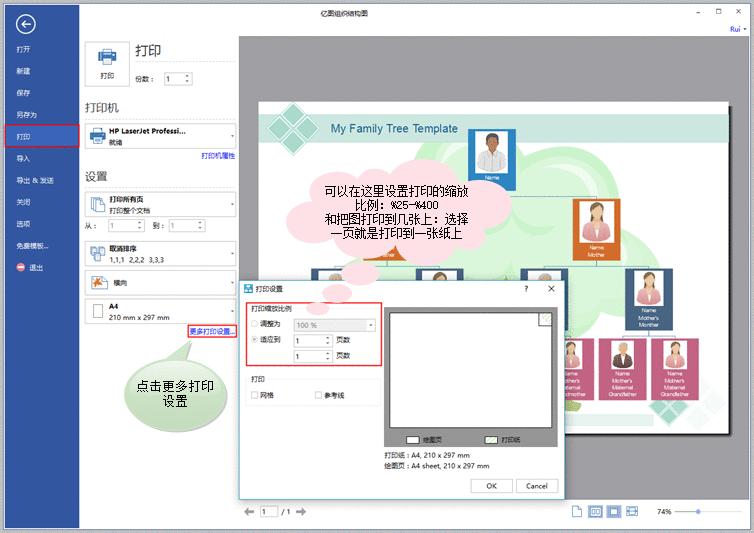The width and height of the screenshot is (754, 533).
Task: Open the 横向 orientation dropdown
Action: point(160,282)
